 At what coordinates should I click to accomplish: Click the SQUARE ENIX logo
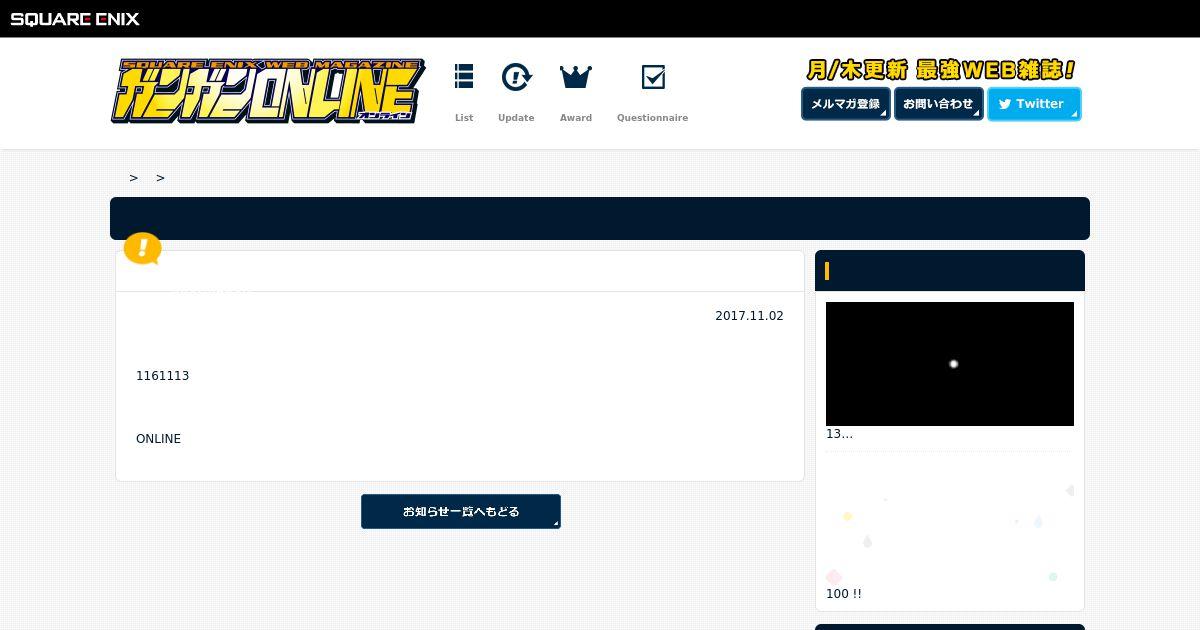pos(75,18)
